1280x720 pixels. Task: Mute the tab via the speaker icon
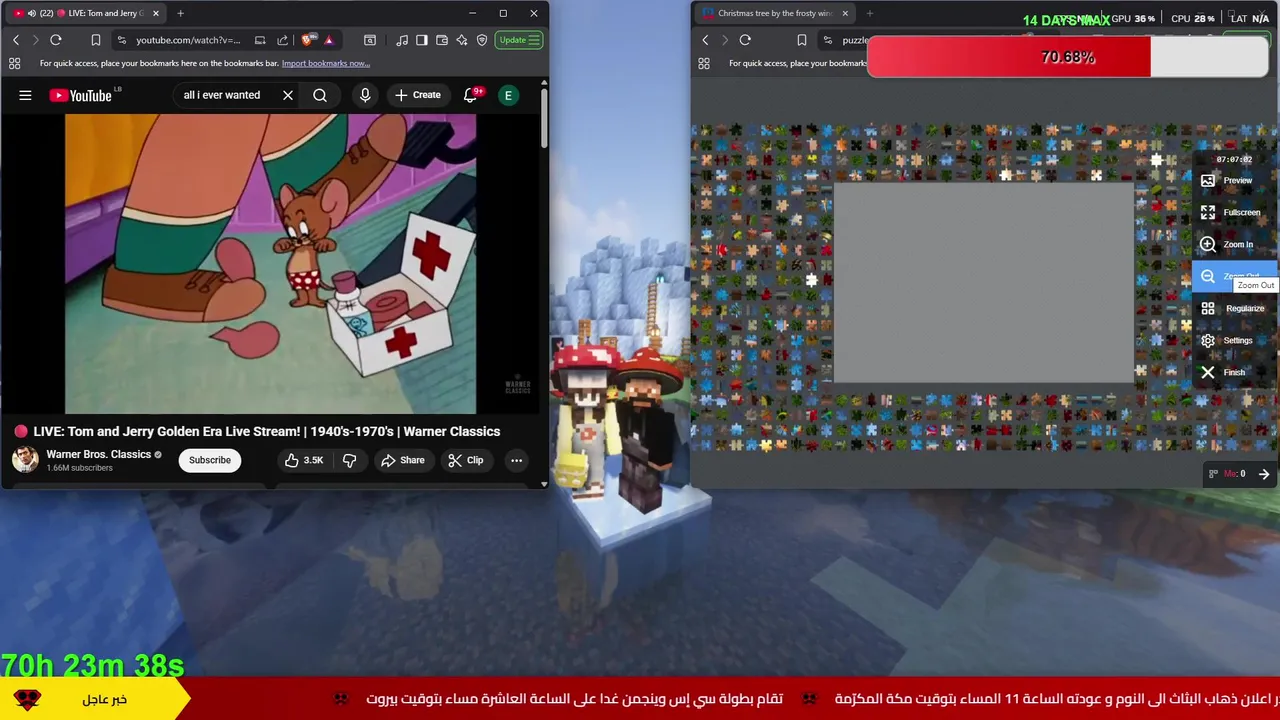(x=31, y=13)
